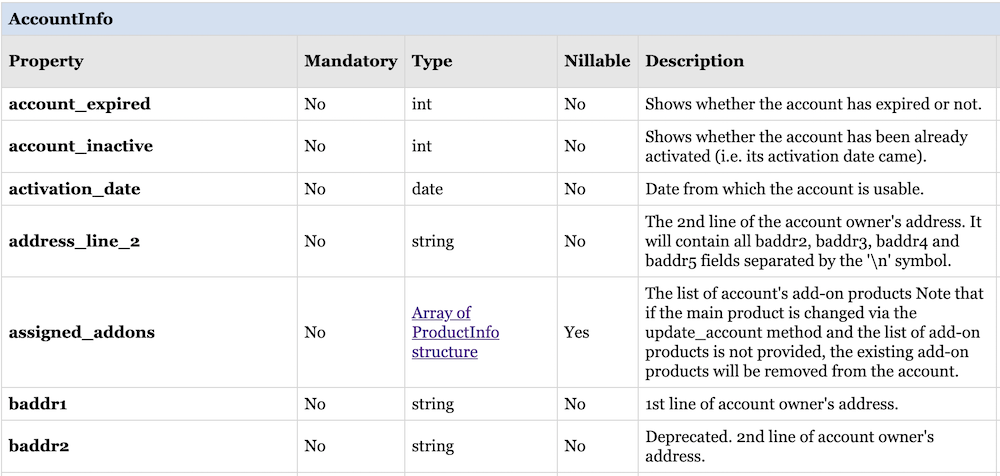The height and width of the screenshot is (476, 1000).
Task: Click the date type cell for activation_date
Action: (427, 189)
